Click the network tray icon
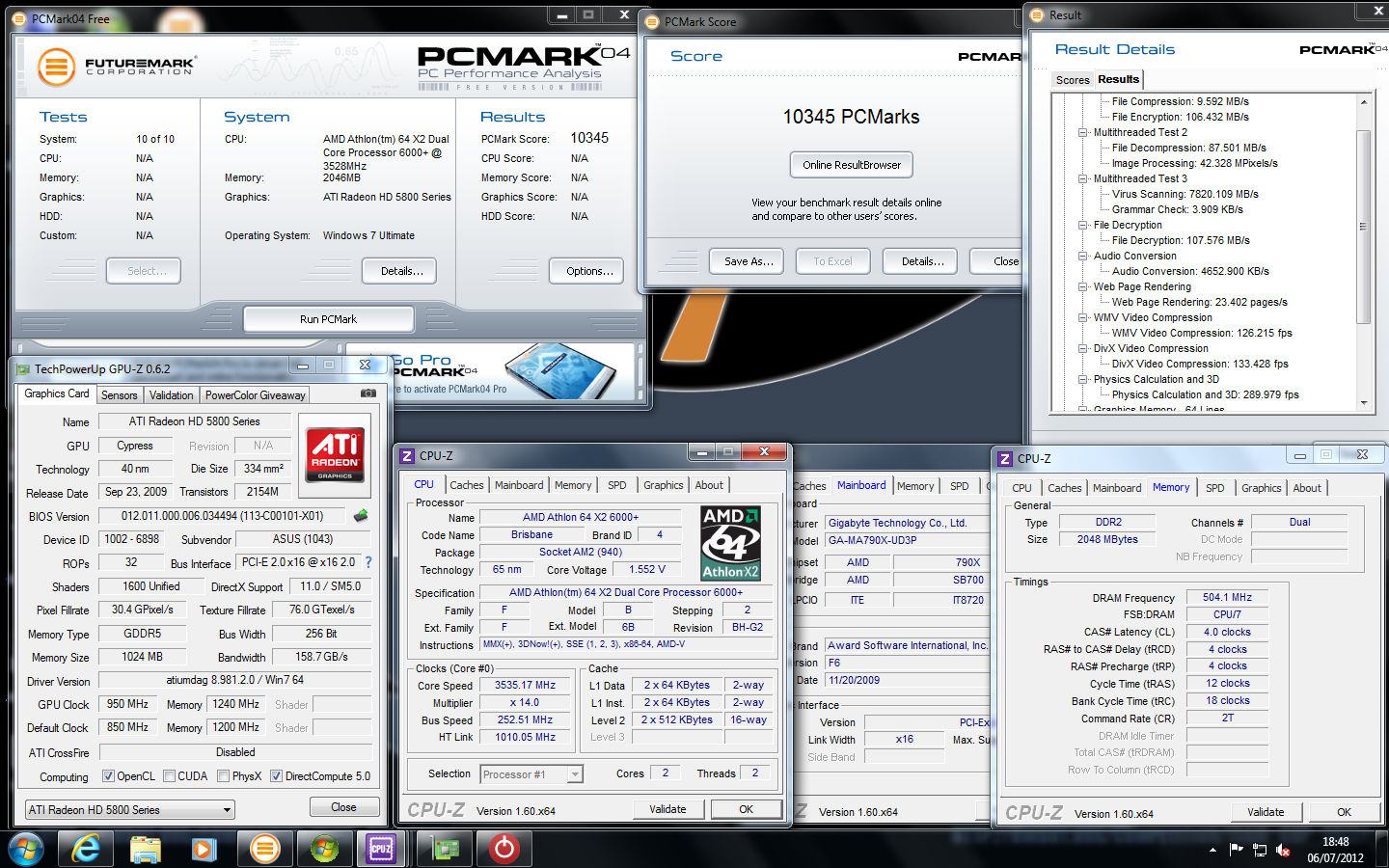 [1260, 850]
